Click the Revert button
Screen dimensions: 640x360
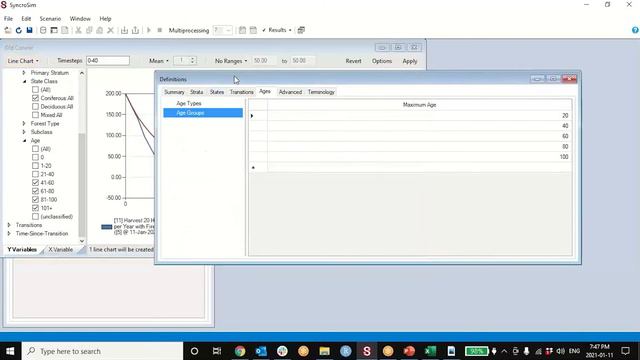353,61
